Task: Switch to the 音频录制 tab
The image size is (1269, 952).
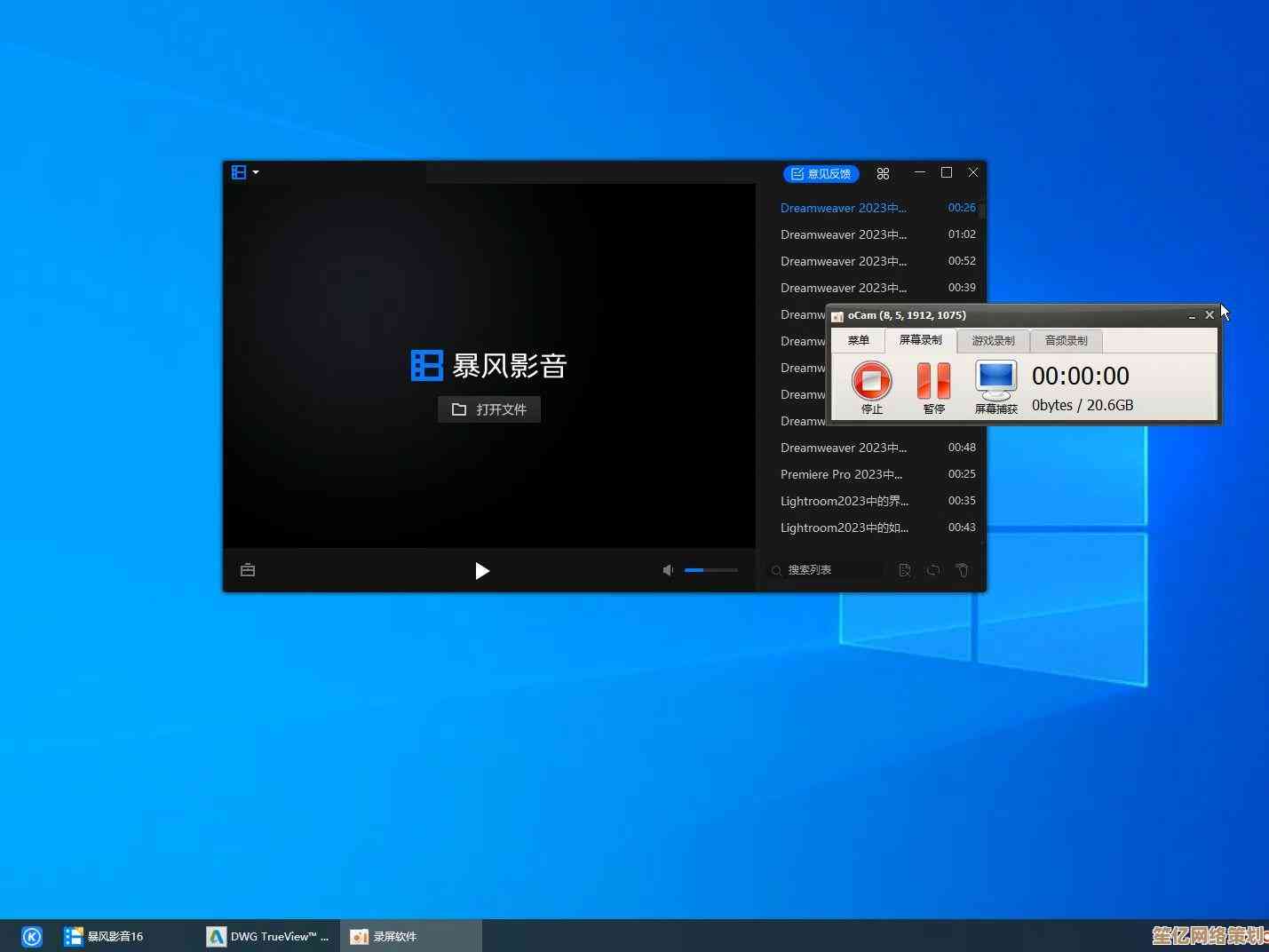Action: point(1066,341)
